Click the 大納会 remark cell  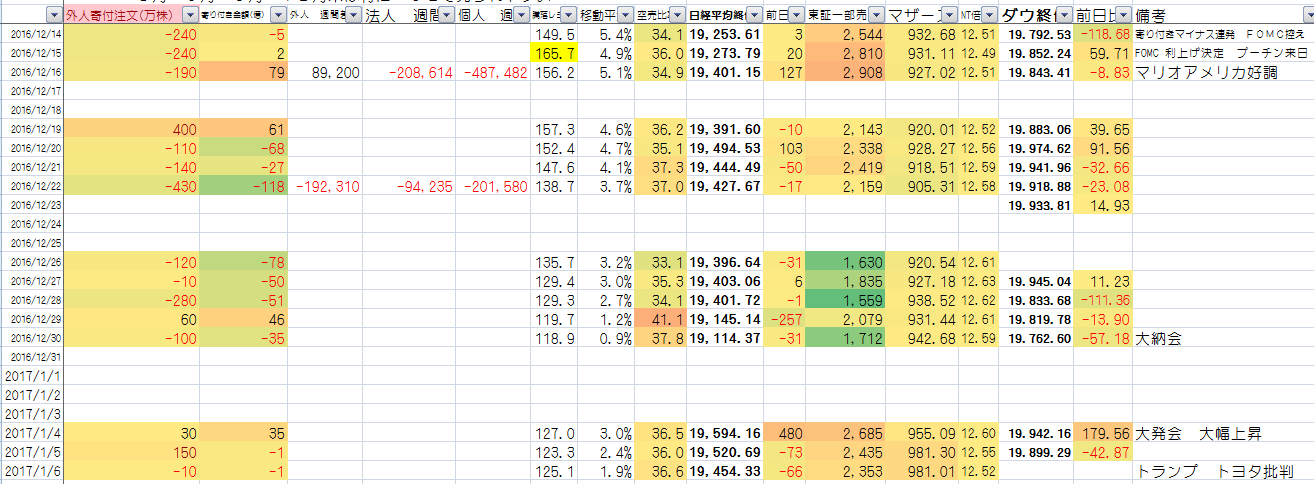[x=1160, y=339]
